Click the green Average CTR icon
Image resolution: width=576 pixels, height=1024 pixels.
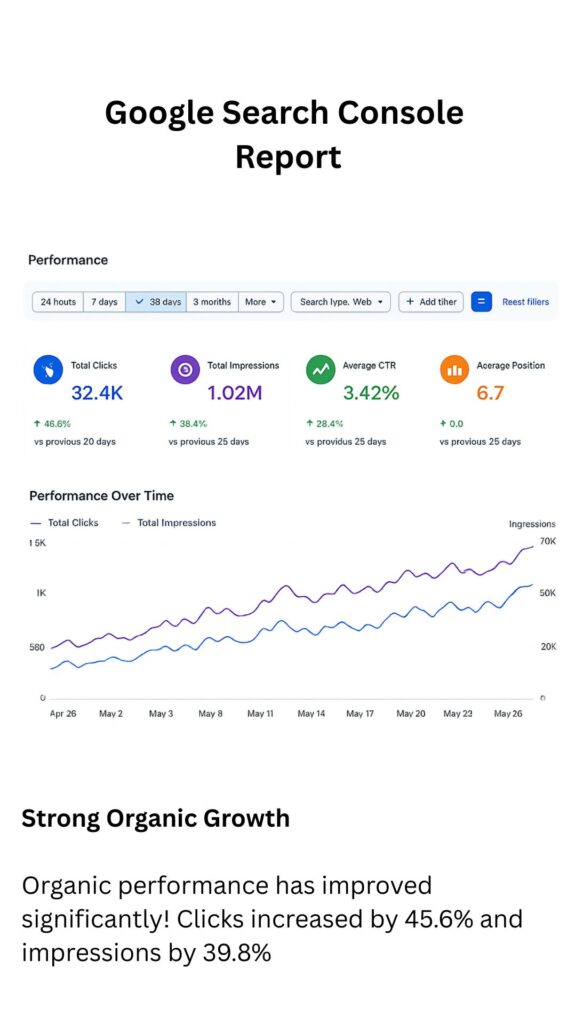tap(319, 370)
